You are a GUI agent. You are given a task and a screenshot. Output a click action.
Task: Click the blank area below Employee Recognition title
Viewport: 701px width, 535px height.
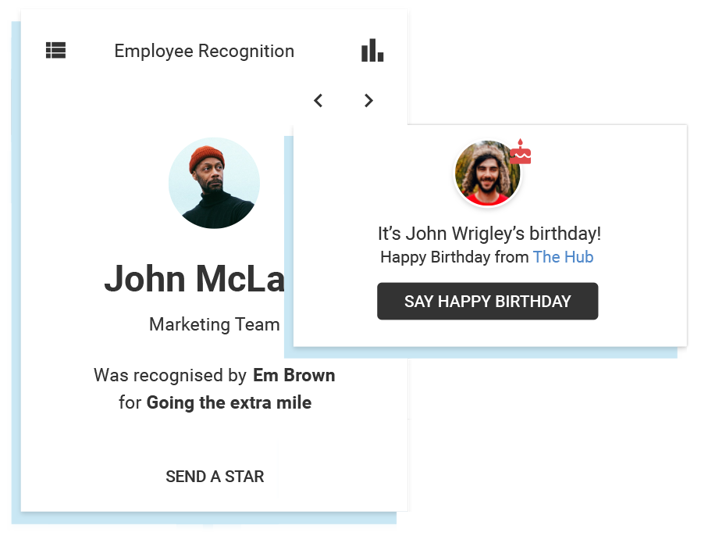pyautogui.click(x=179, y=101)
